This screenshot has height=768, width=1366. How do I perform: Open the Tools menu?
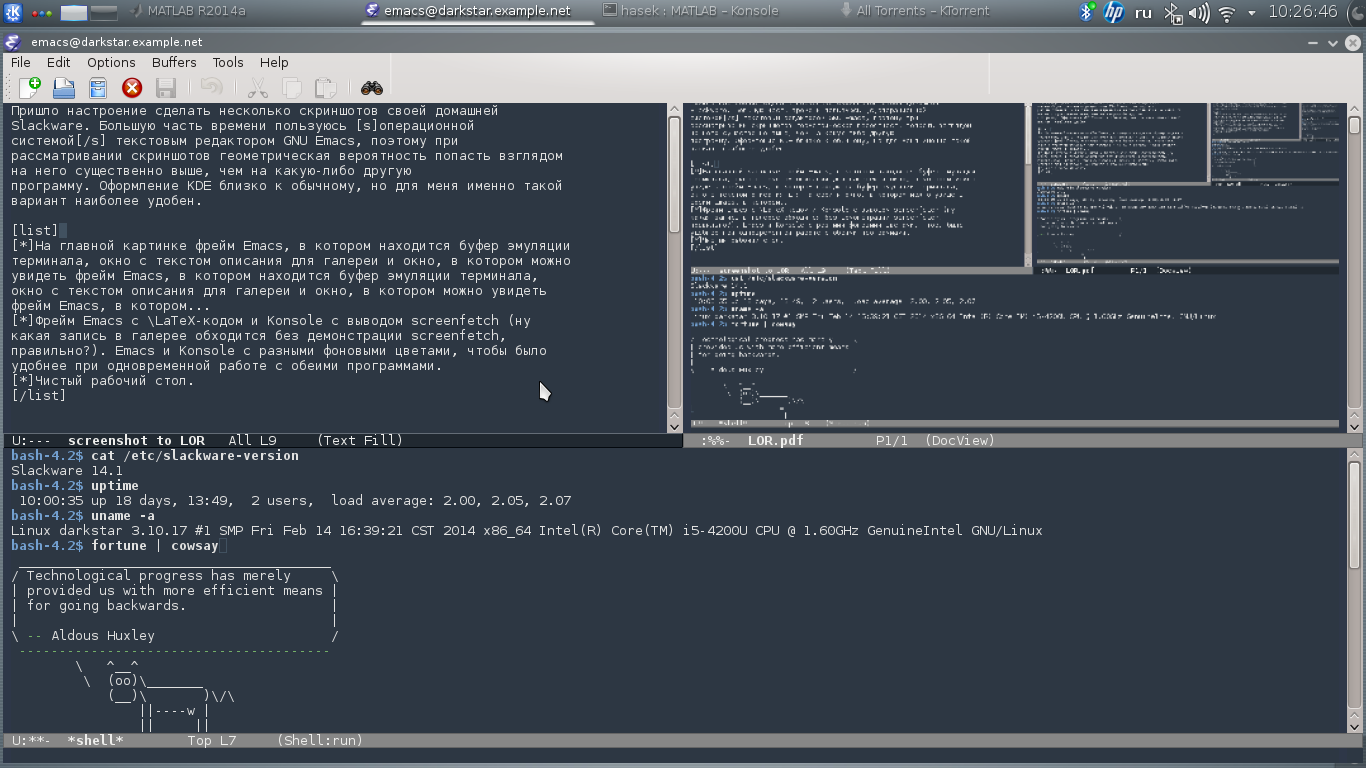[x=228, y=62]
